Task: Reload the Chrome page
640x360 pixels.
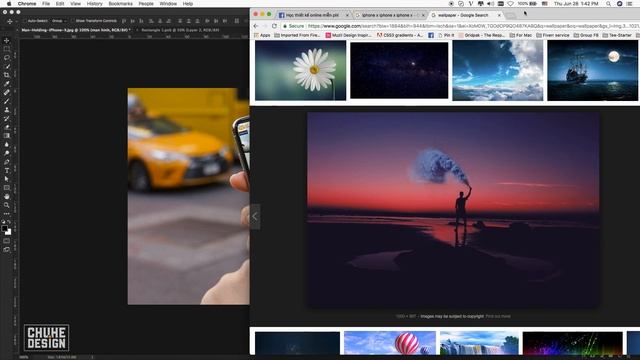Action: [x=274, y=26]
